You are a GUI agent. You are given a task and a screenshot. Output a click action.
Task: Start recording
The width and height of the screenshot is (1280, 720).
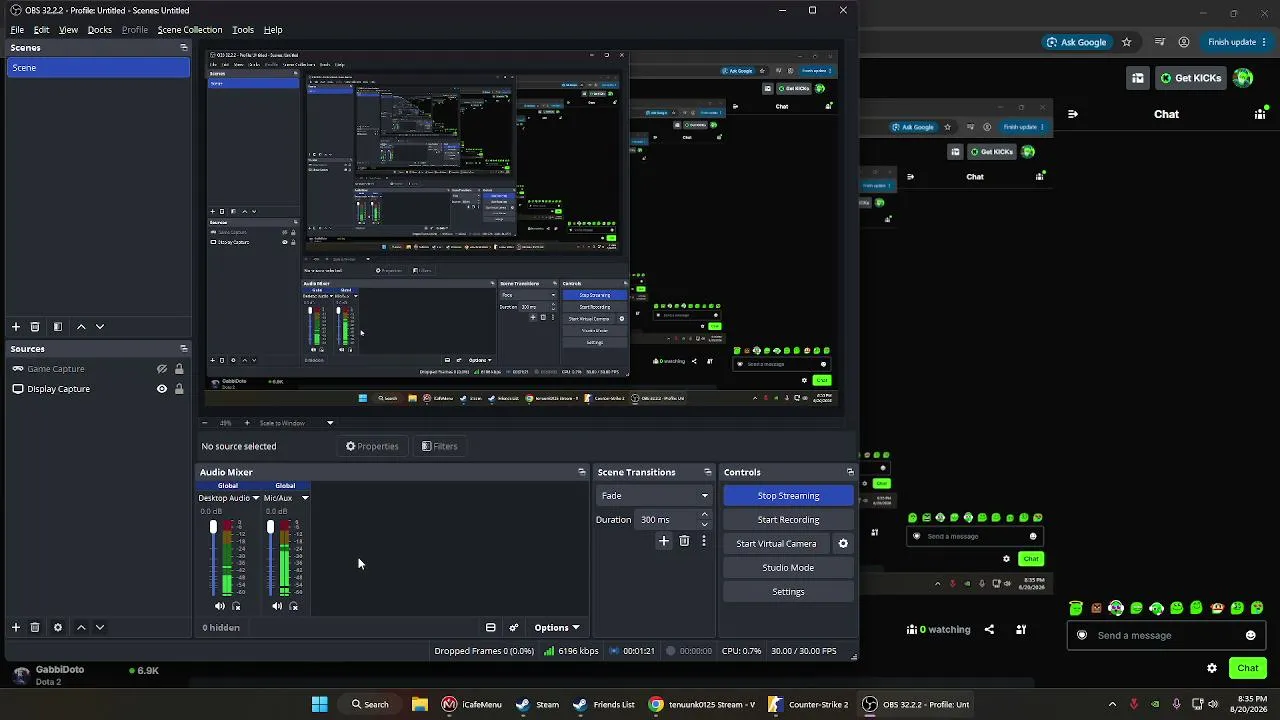[x=788, y=520]
